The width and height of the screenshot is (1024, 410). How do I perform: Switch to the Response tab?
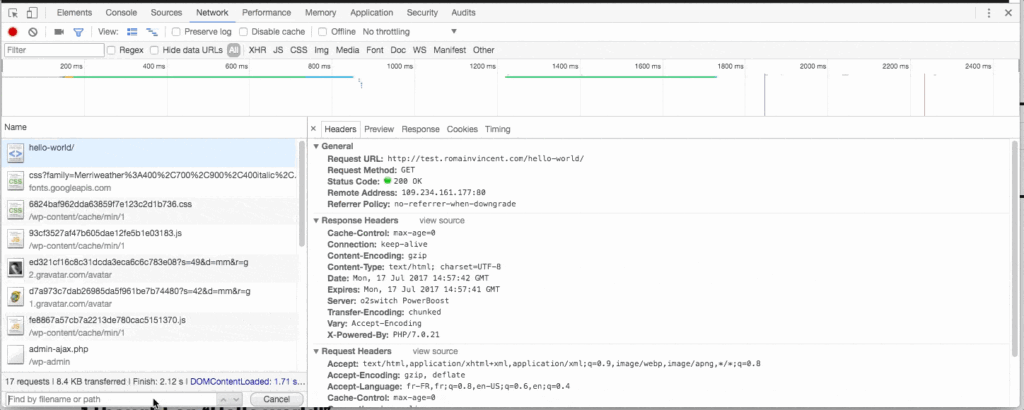pyautogui.click(x=421, y=129)
